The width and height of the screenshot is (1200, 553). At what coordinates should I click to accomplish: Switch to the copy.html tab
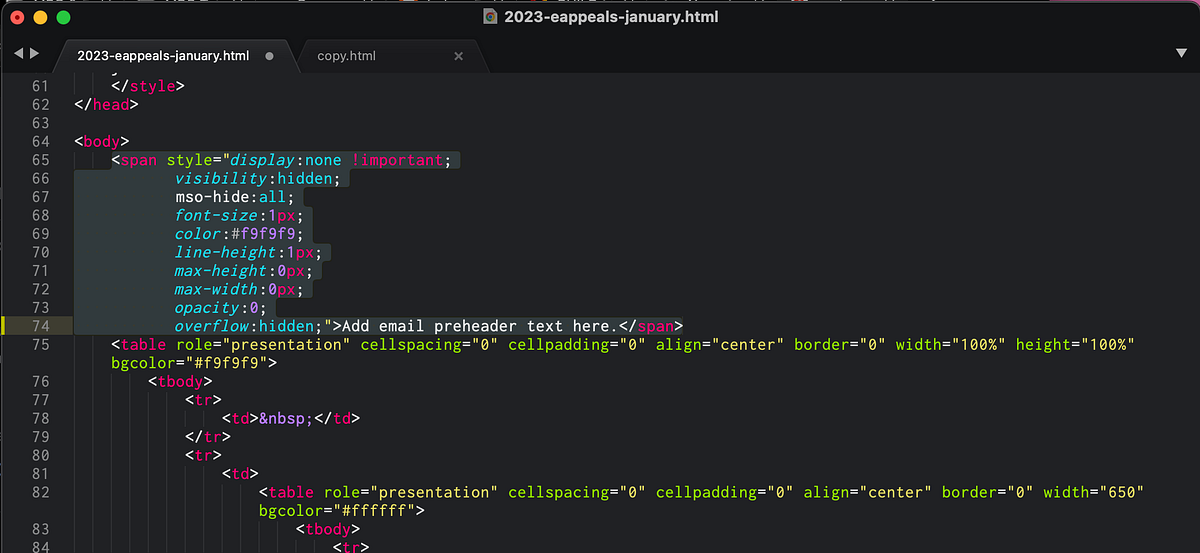point(347,56)
